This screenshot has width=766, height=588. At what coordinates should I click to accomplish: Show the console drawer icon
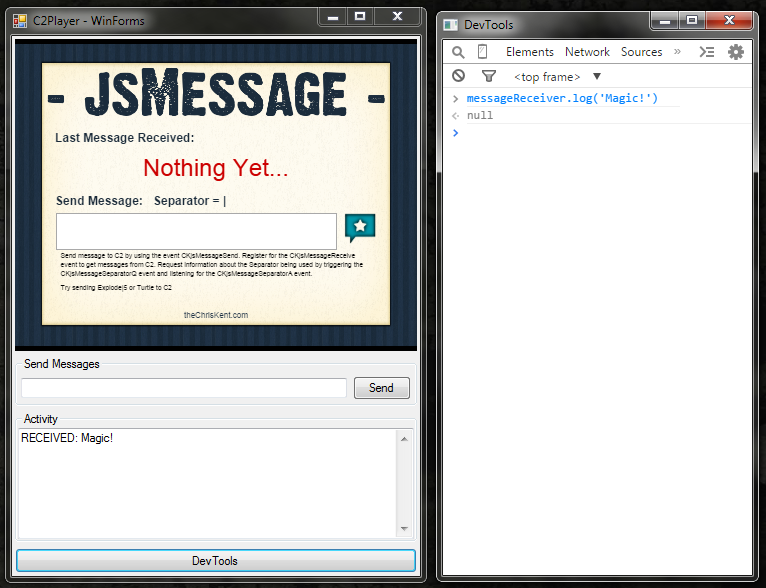click(x=707, y=52)
